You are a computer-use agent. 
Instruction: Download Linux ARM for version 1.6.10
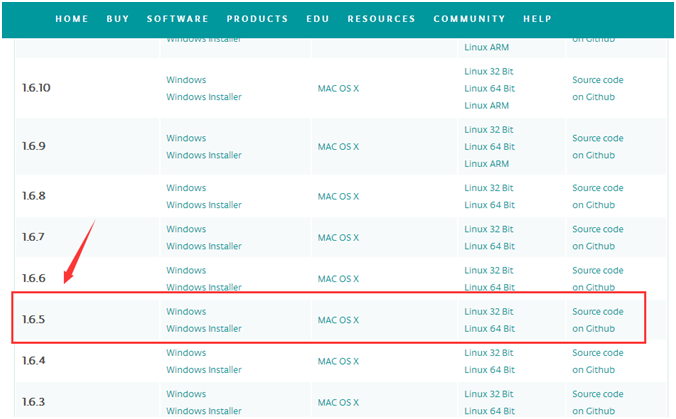[x=487, y=106]
